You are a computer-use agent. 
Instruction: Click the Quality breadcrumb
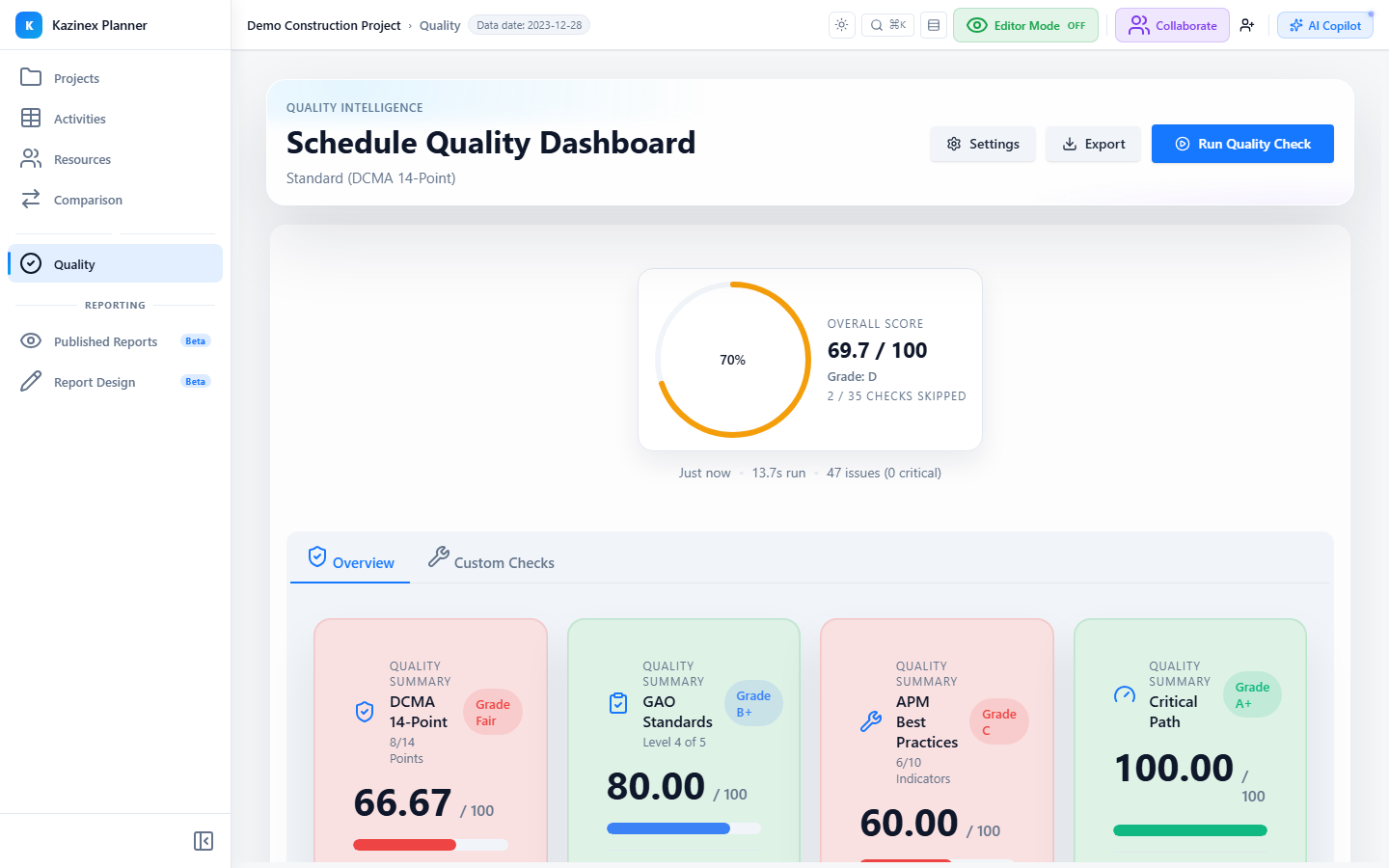click(x=440, y=25)
